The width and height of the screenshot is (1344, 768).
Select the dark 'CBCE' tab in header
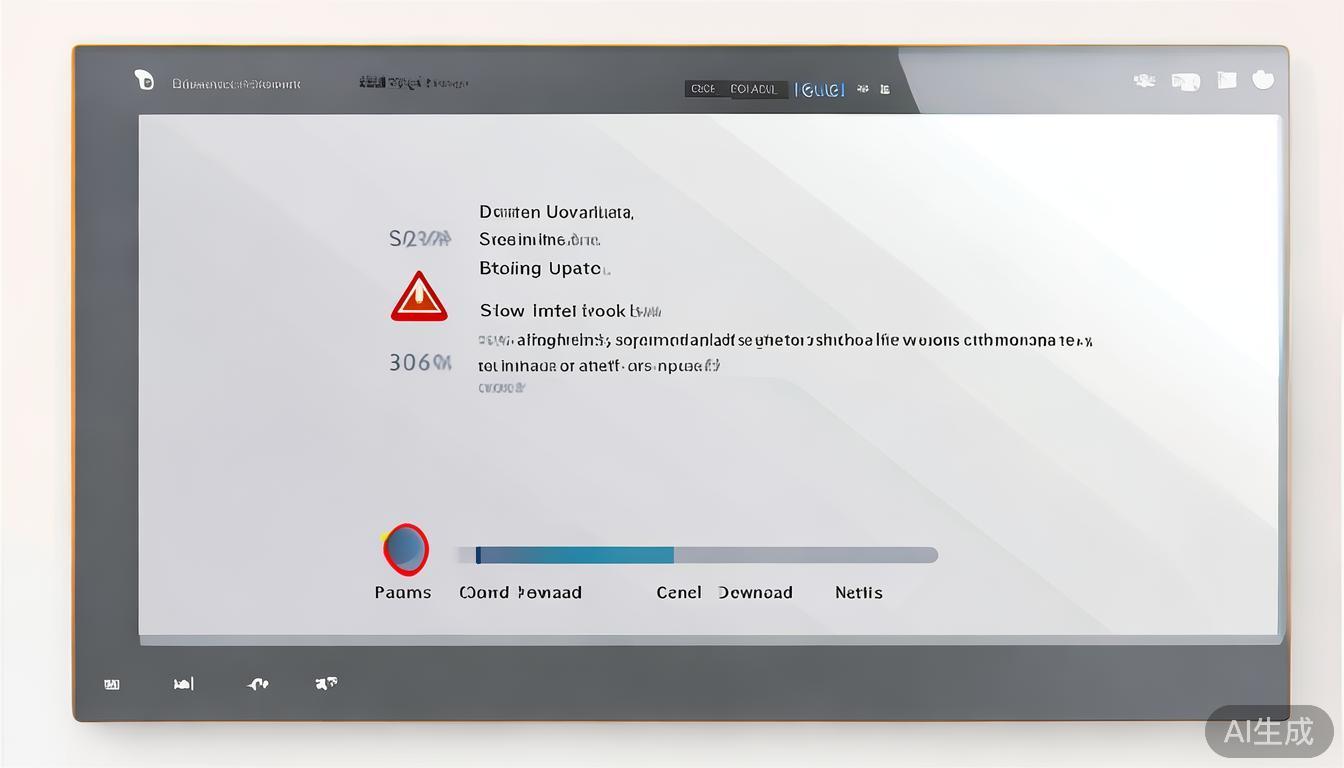pos(703,89)
